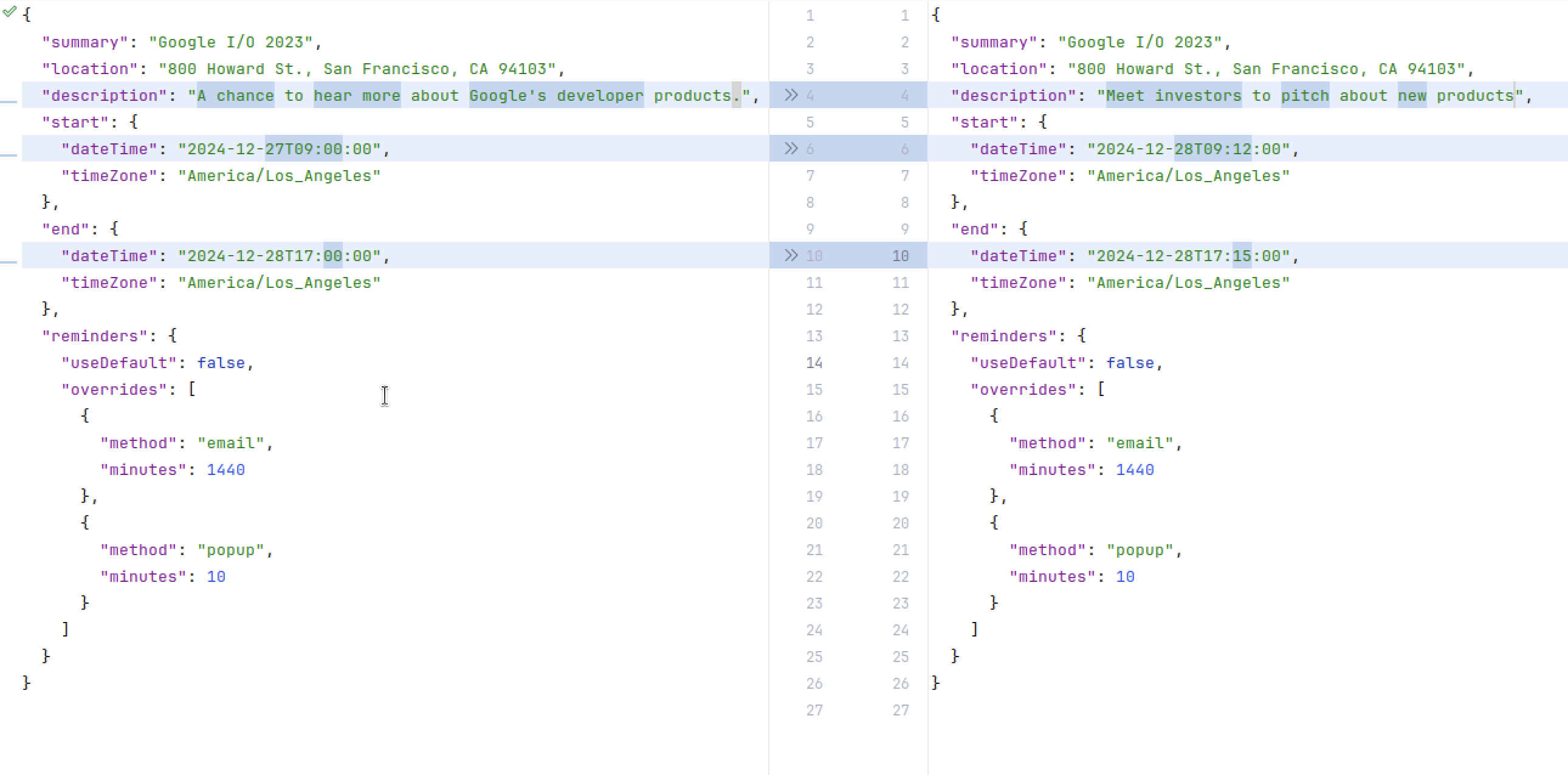Click start timeZone value in right pane
This screenshot has height=775, width=1568.
(x=1188, y=176)
